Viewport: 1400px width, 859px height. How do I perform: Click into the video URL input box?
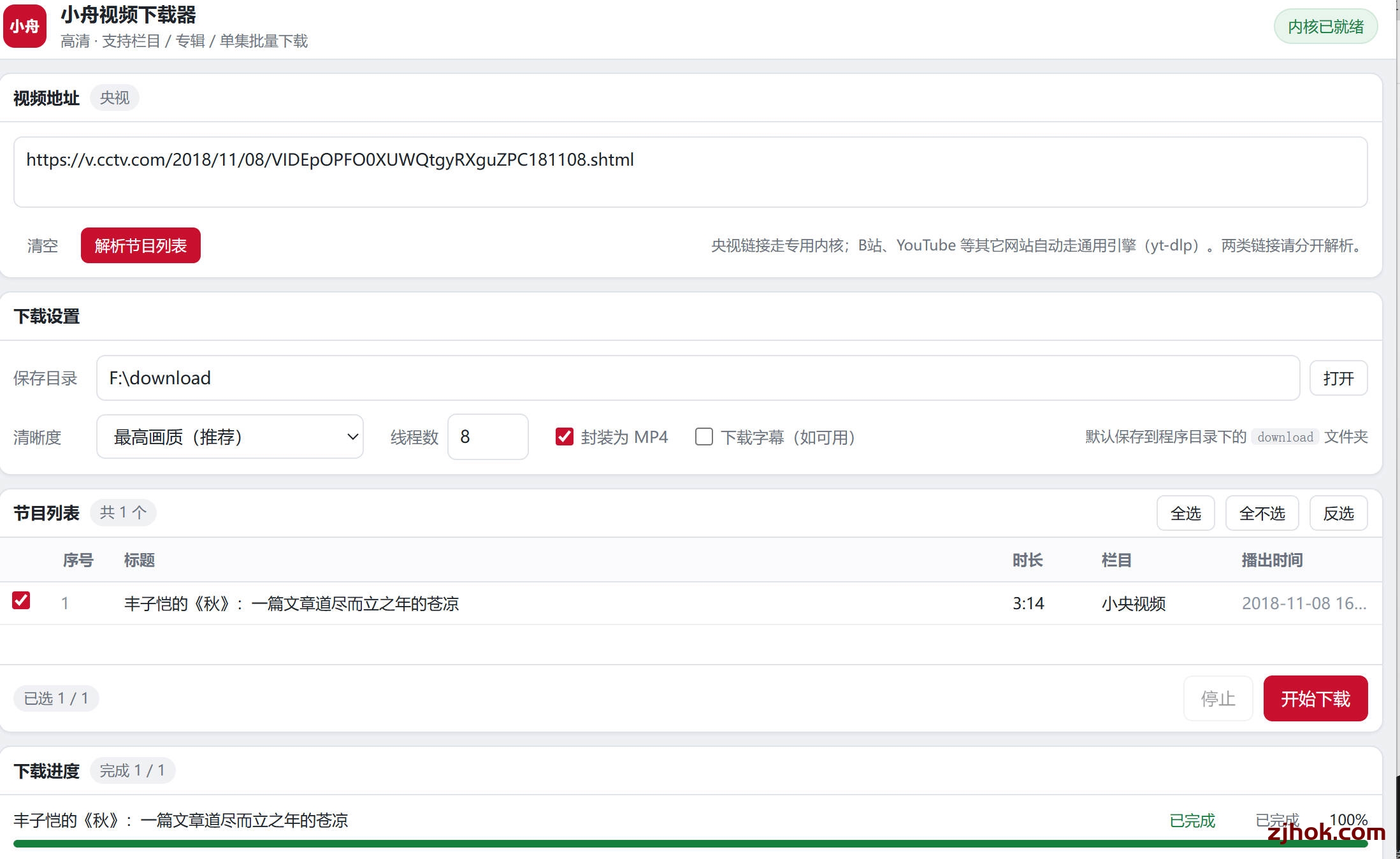click(x=690, y=172)
